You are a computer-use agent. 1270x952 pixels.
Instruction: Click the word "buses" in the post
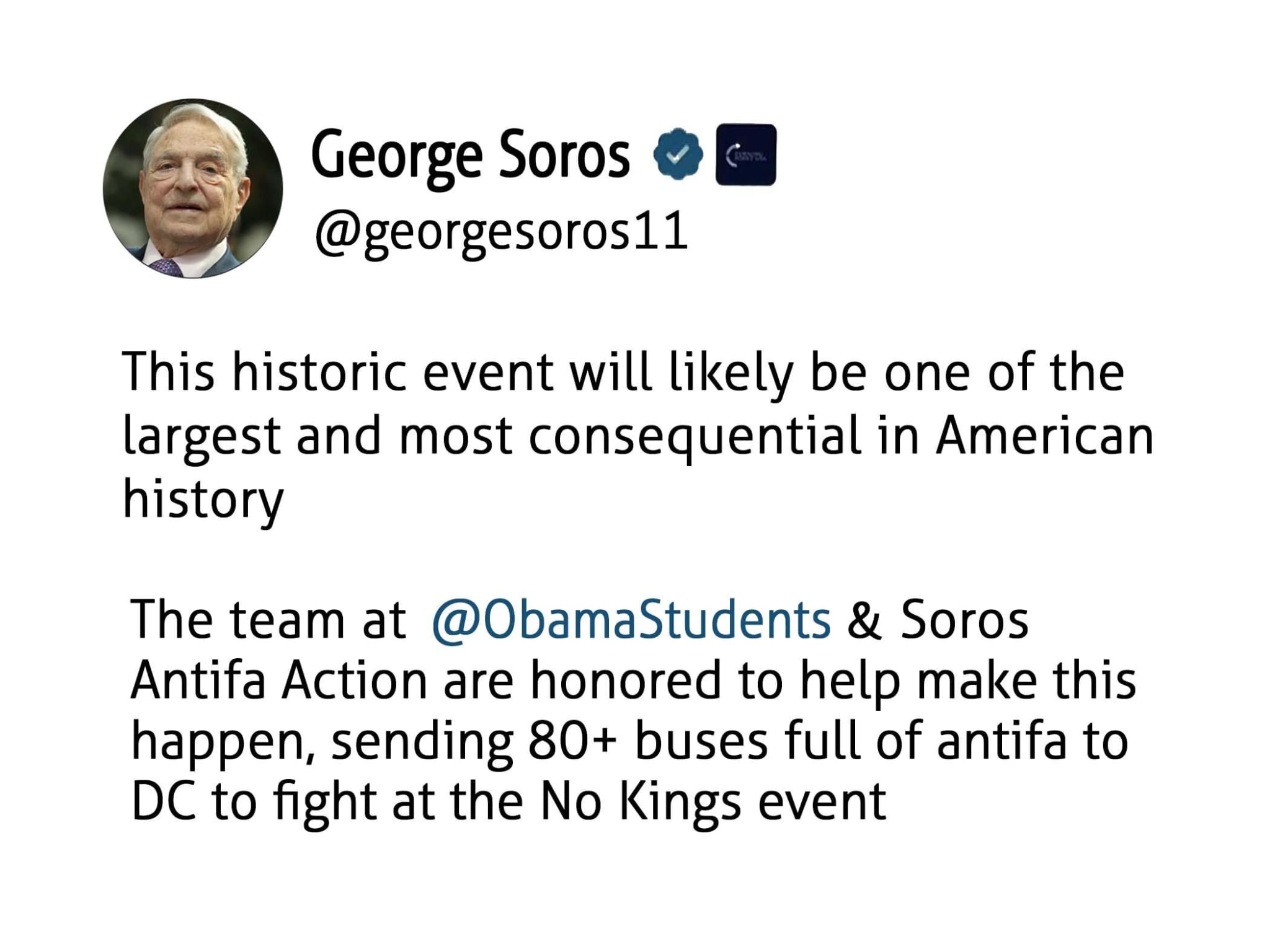(701, 741)
